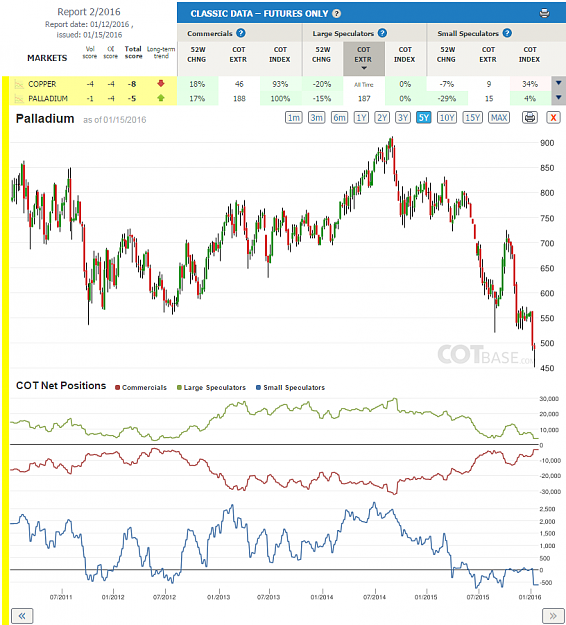Open the help icon beside Small Speculators

pos(507,33)
